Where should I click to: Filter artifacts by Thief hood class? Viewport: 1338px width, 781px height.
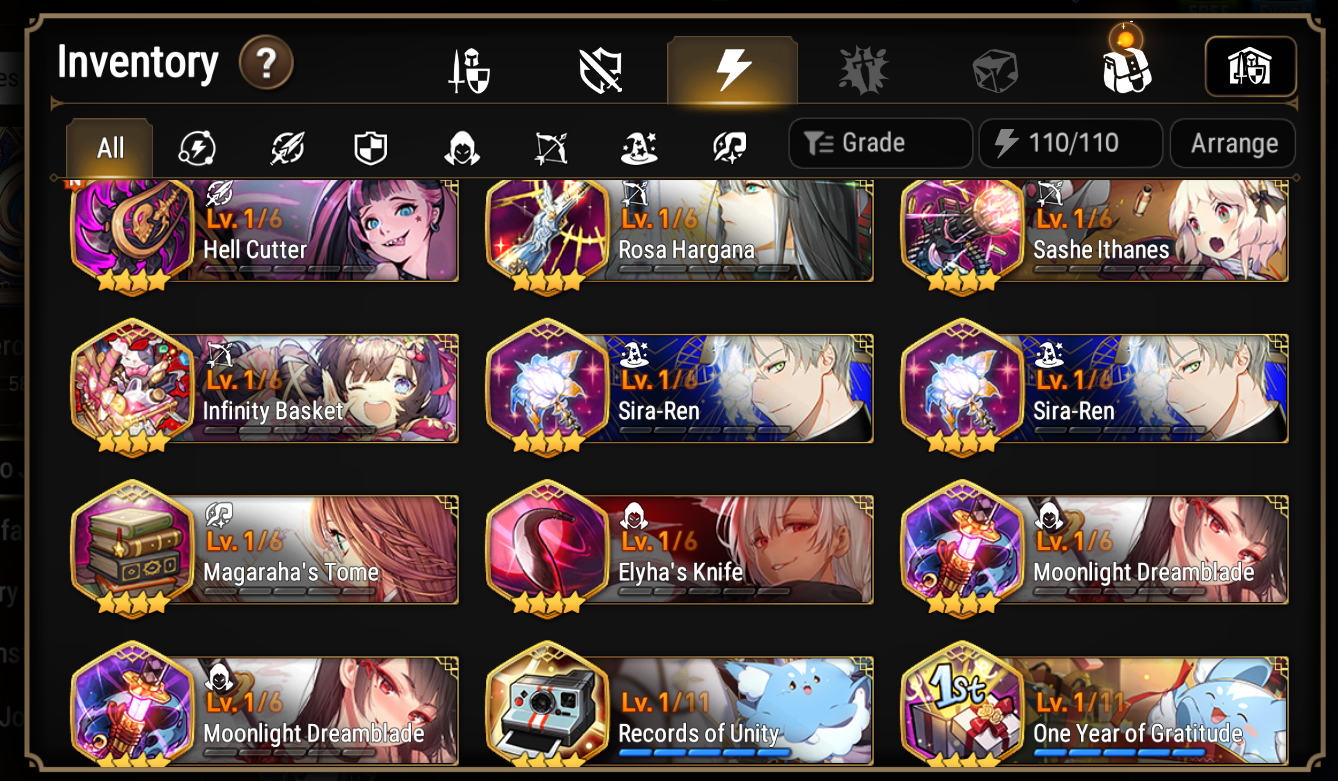click(x=461, y=149)
